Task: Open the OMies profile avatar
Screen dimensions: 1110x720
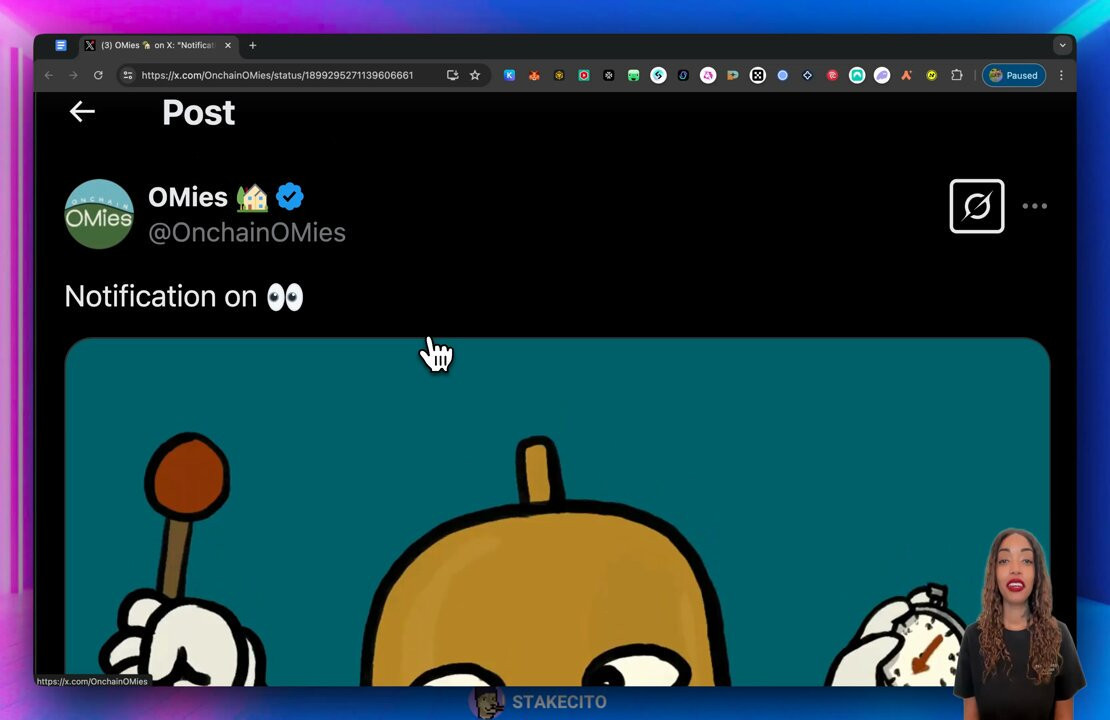Action: coord(99,214)
